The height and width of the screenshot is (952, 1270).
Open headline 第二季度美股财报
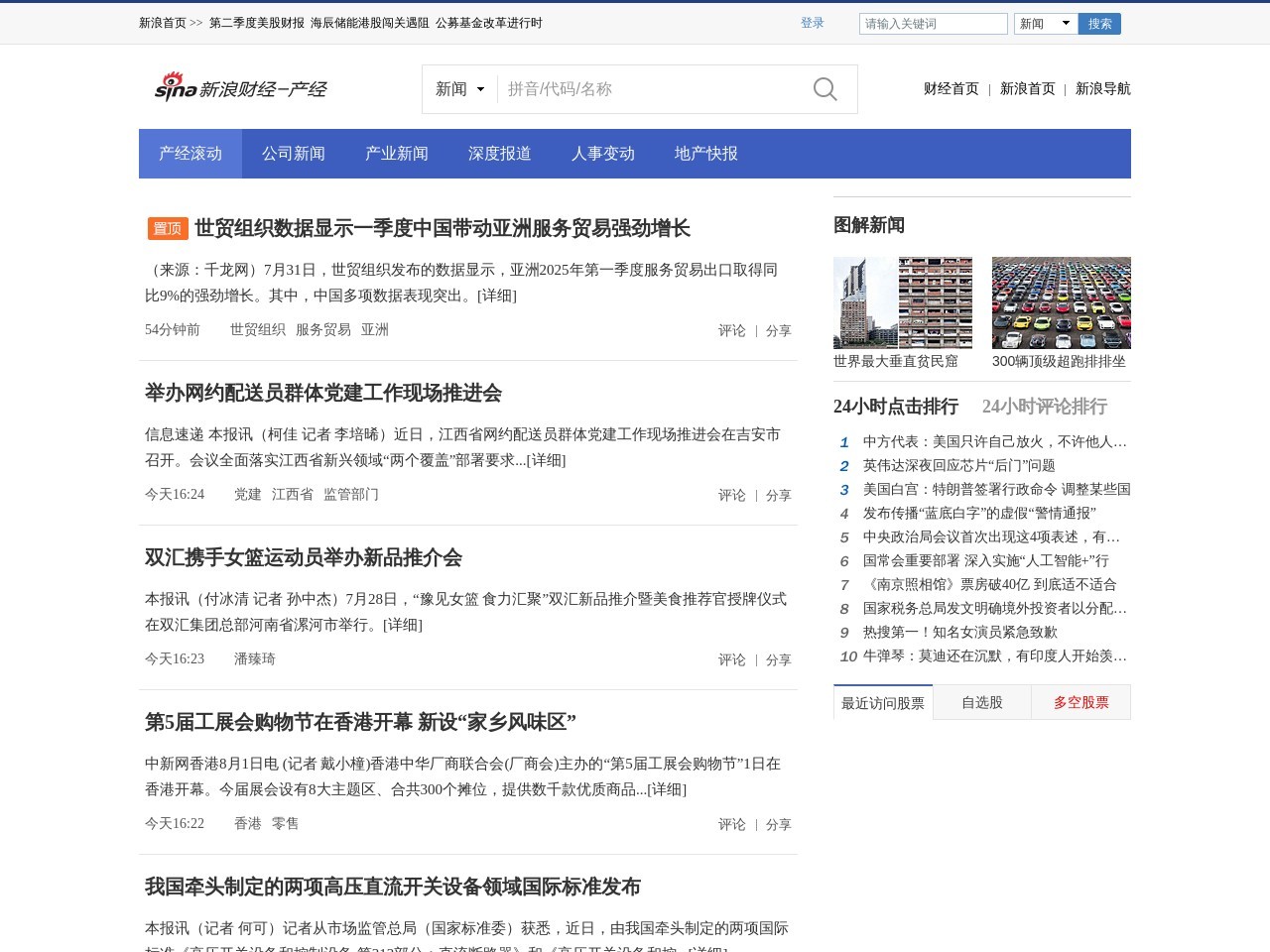[x=257, y=23]
